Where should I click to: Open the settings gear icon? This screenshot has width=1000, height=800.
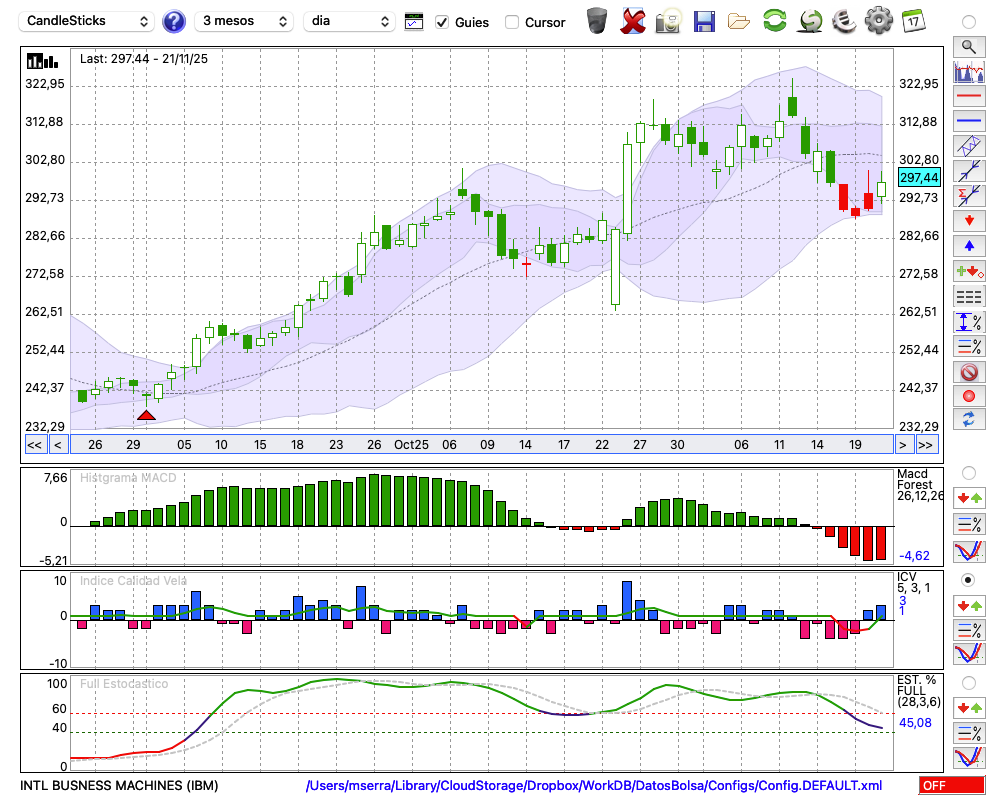(878, 21)
